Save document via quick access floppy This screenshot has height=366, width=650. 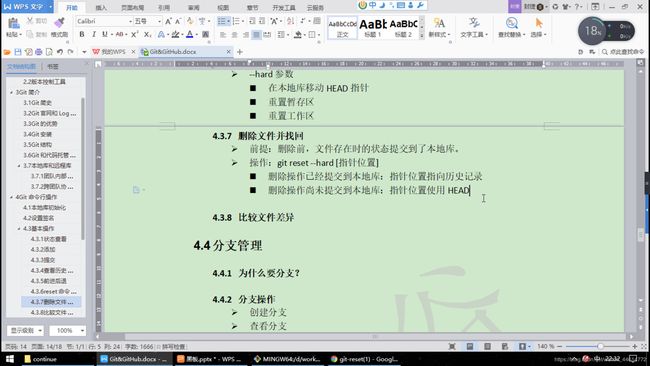[18, 52]
